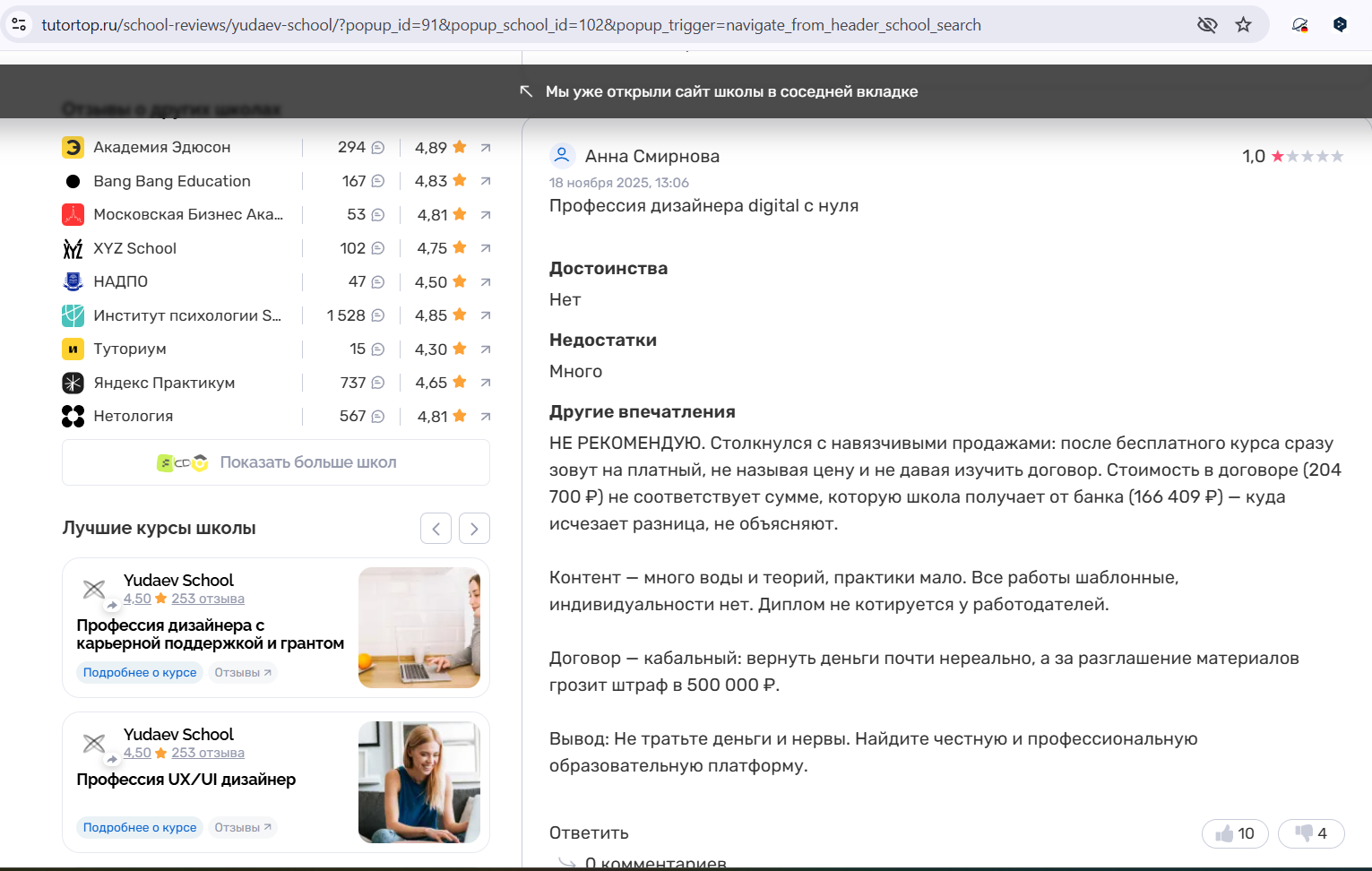Open Отзывы for the UX/UI дизайнер course
1372x871 pixels.
click(242, 827)
